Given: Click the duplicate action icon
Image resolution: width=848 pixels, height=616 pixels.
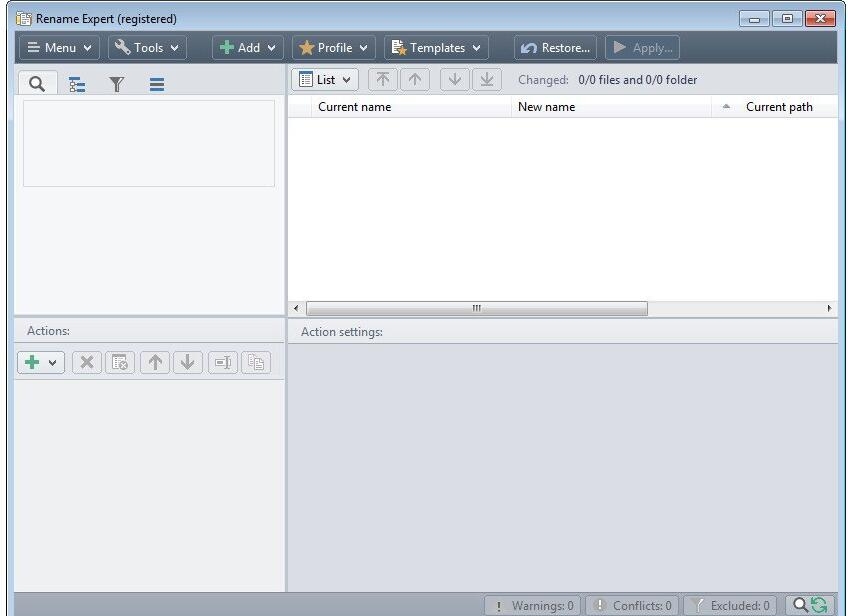Looking at the screenshot, I should [256, 363].
